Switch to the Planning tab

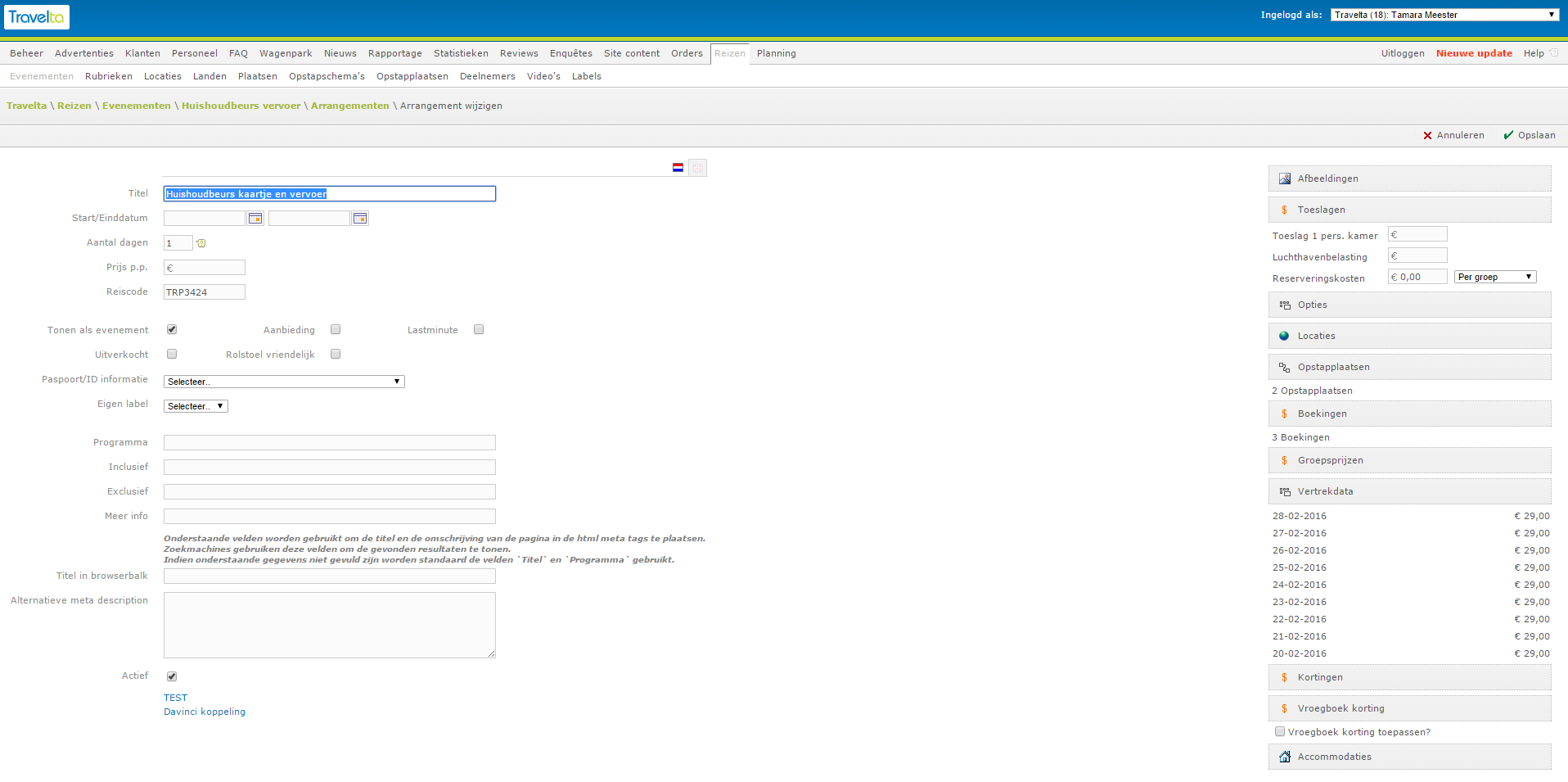click(777, 53)
